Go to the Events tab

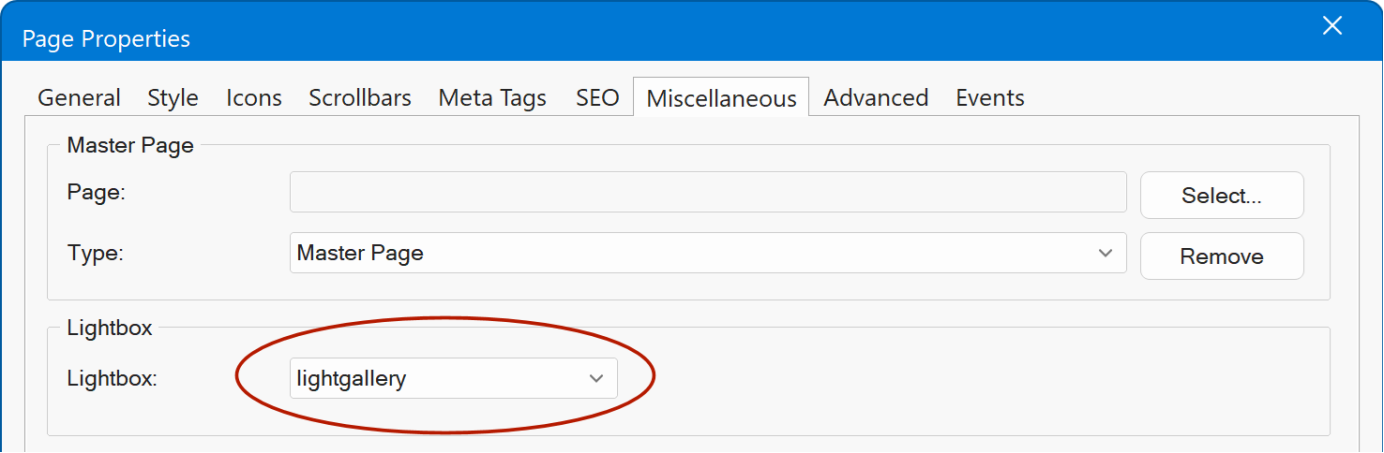point(990,98)
